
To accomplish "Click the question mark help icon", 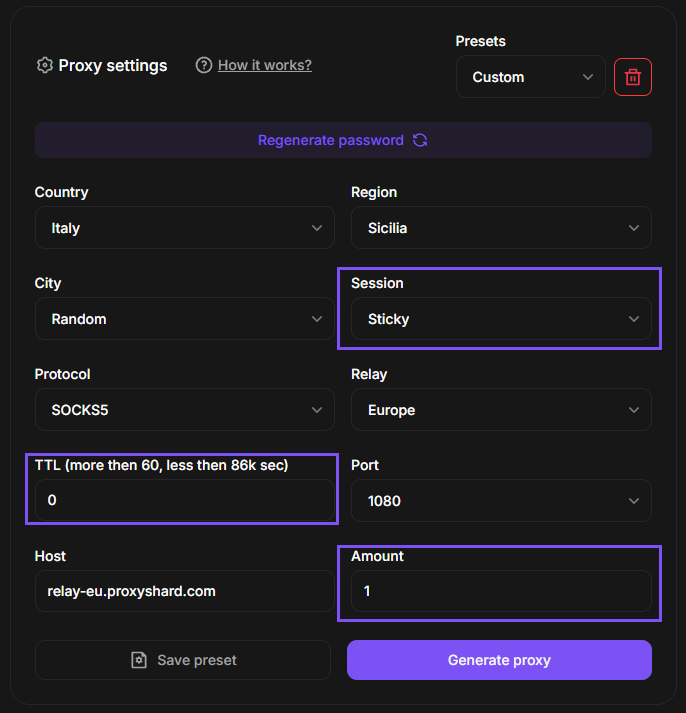I will [x=204, y=66].
